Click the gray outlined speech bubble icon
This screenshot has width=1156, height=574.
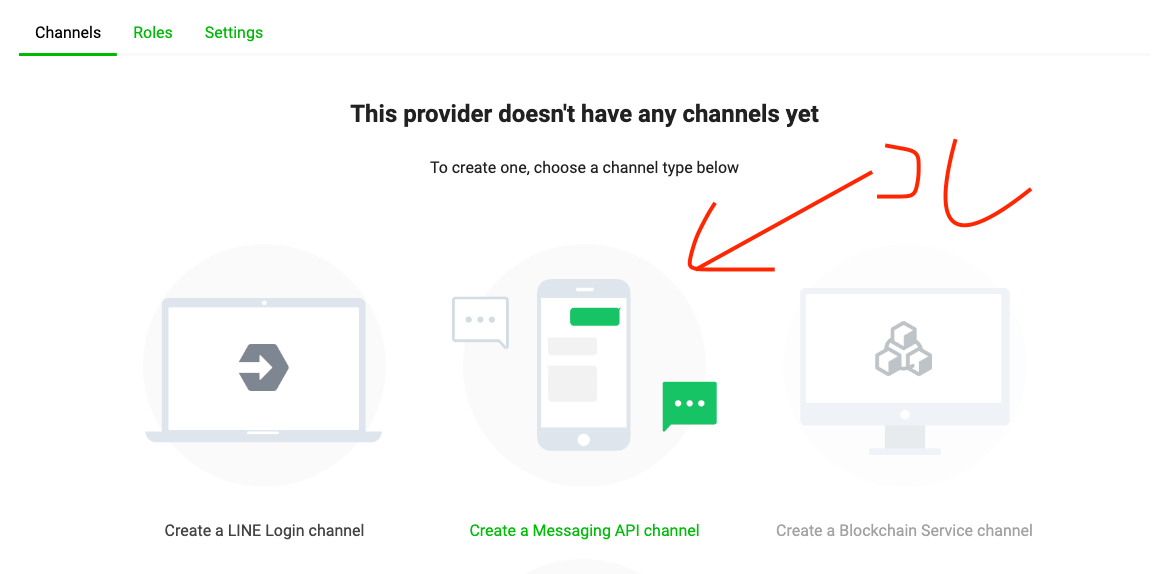tap(481, 322)
